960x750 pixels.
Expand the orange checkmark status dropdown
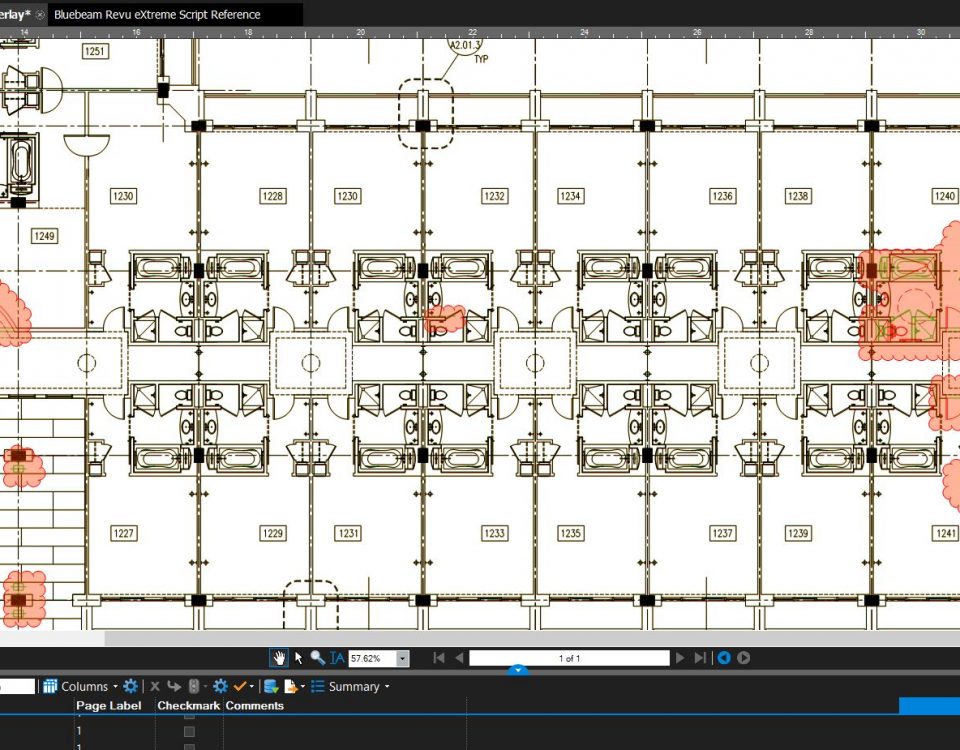252,687
